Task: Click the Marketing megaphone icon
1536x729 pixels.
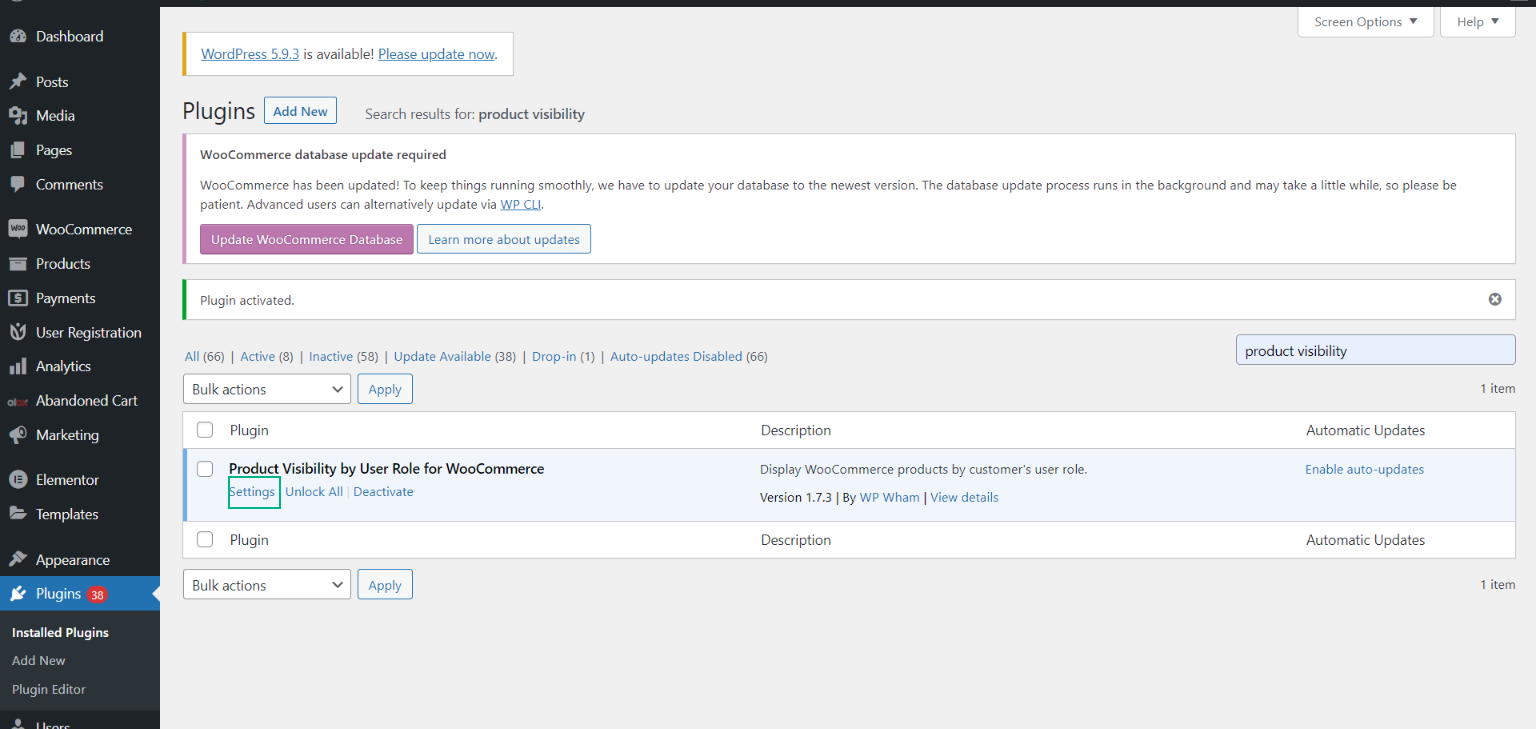Action: tap(20, 435)
